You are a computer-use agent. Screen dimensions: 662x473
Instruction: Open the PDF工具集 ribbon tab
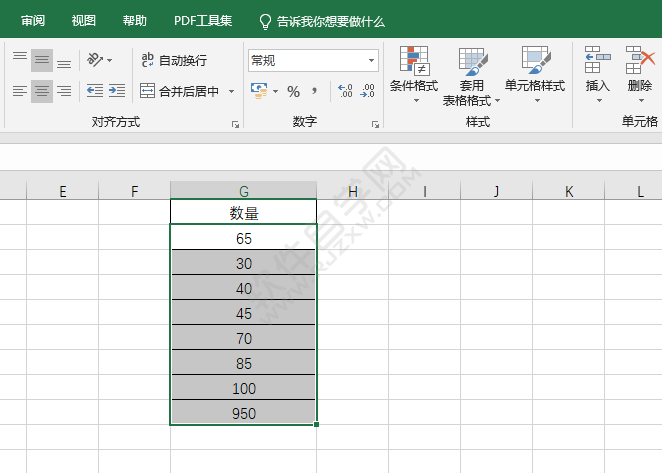[x=203, y=21]
